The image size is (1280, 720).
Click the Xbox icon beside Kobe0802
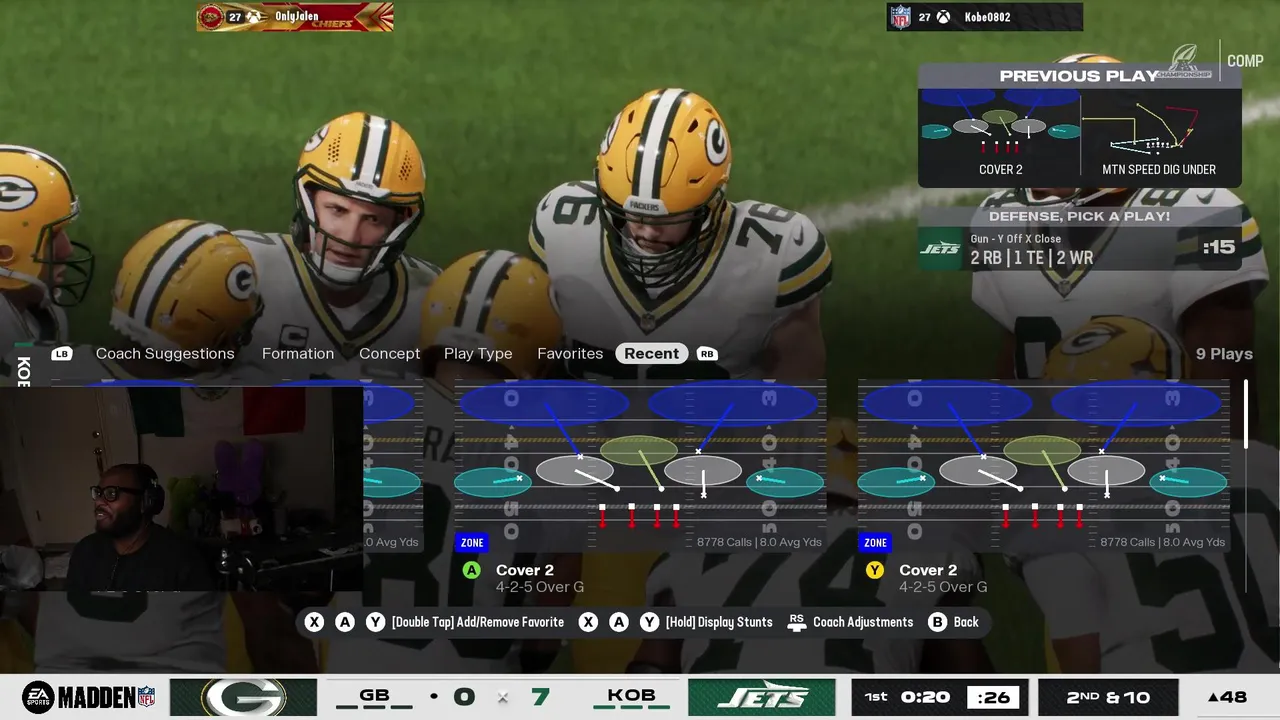click(943, 17)
